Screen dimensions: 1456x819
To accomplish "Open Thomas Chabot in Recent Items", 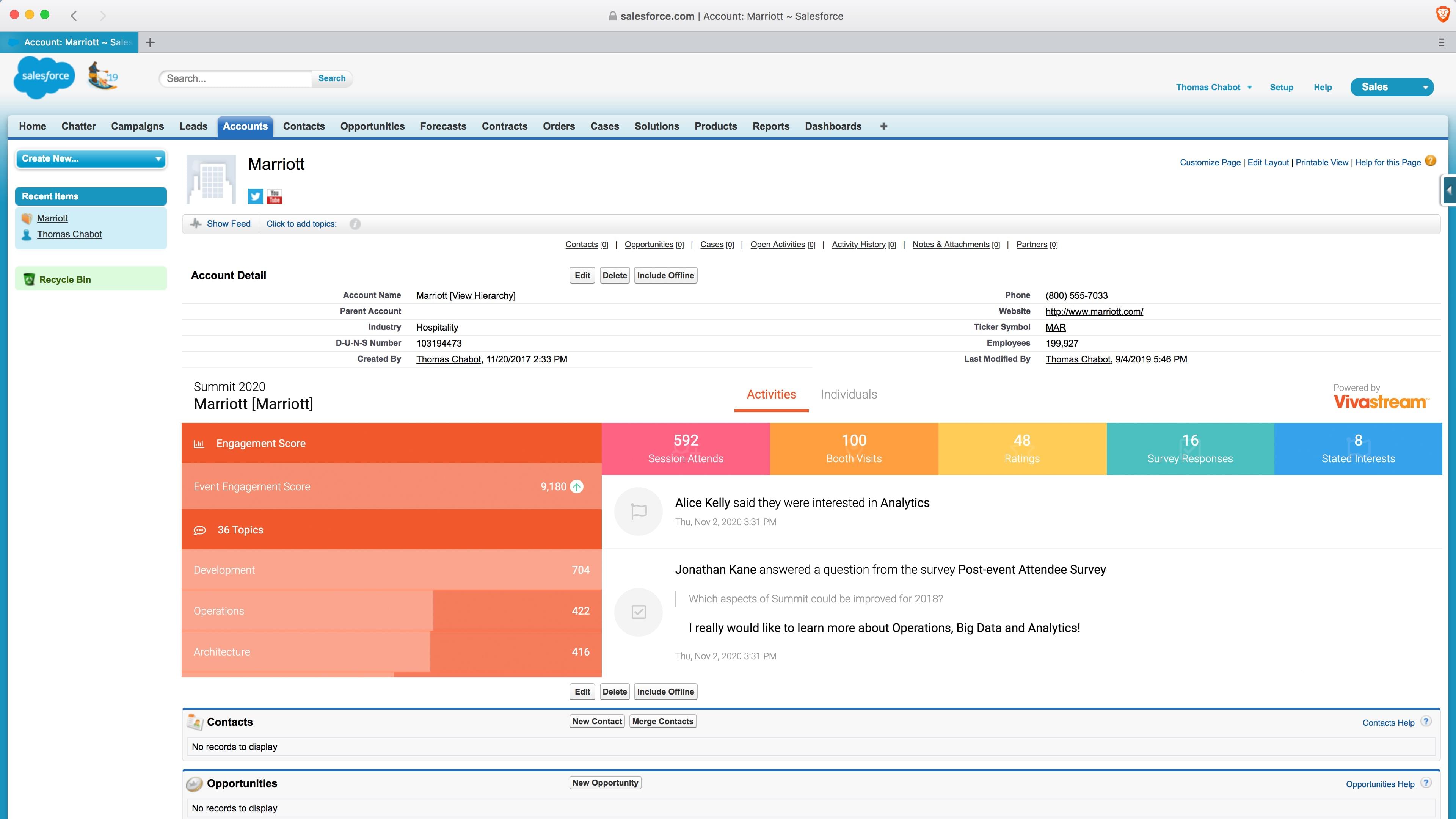I will [69, 234].
